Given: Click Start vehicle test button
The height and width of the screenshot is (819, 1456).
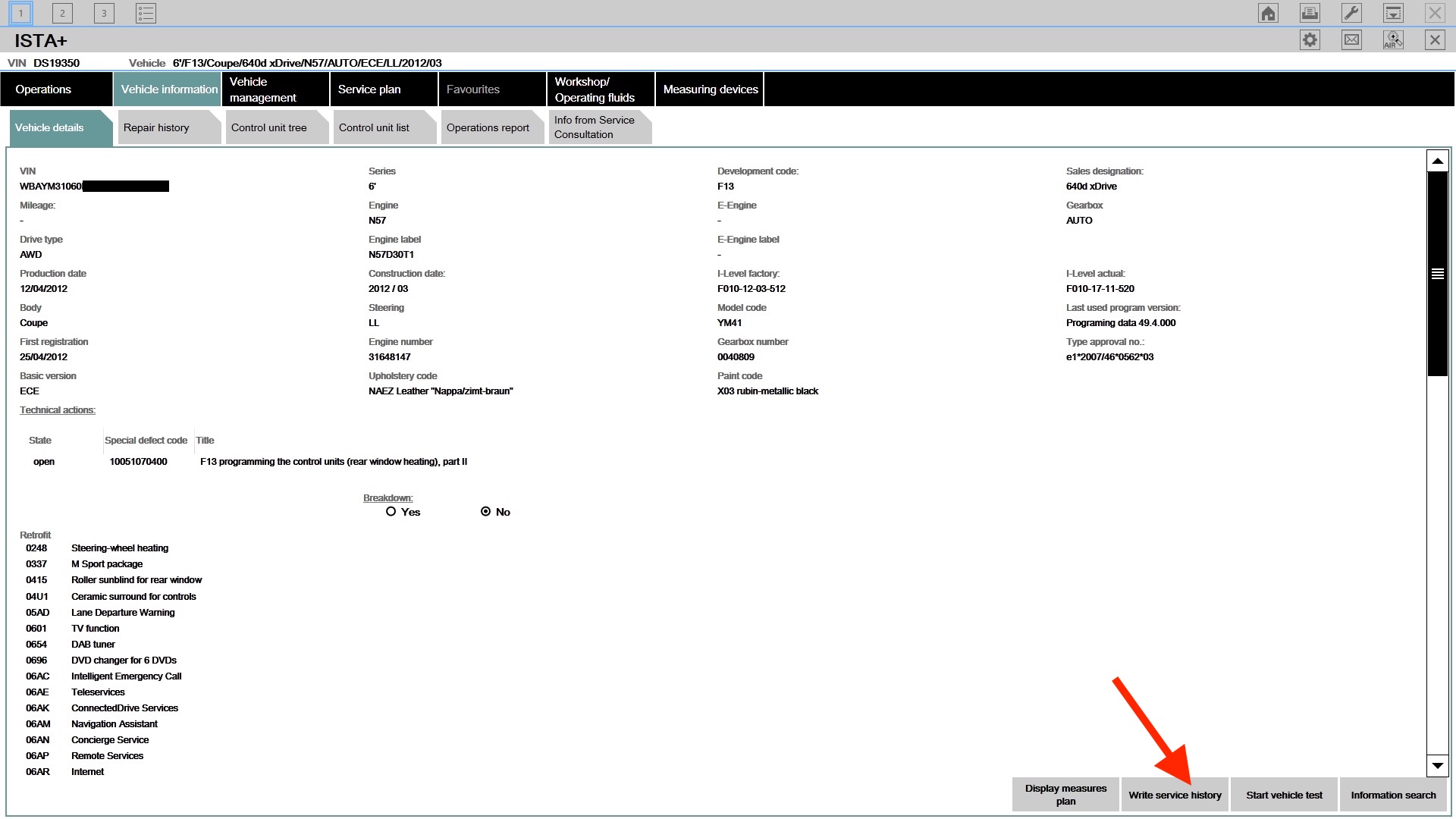Looking at the screenshot, I should (x=1284, y=795).
